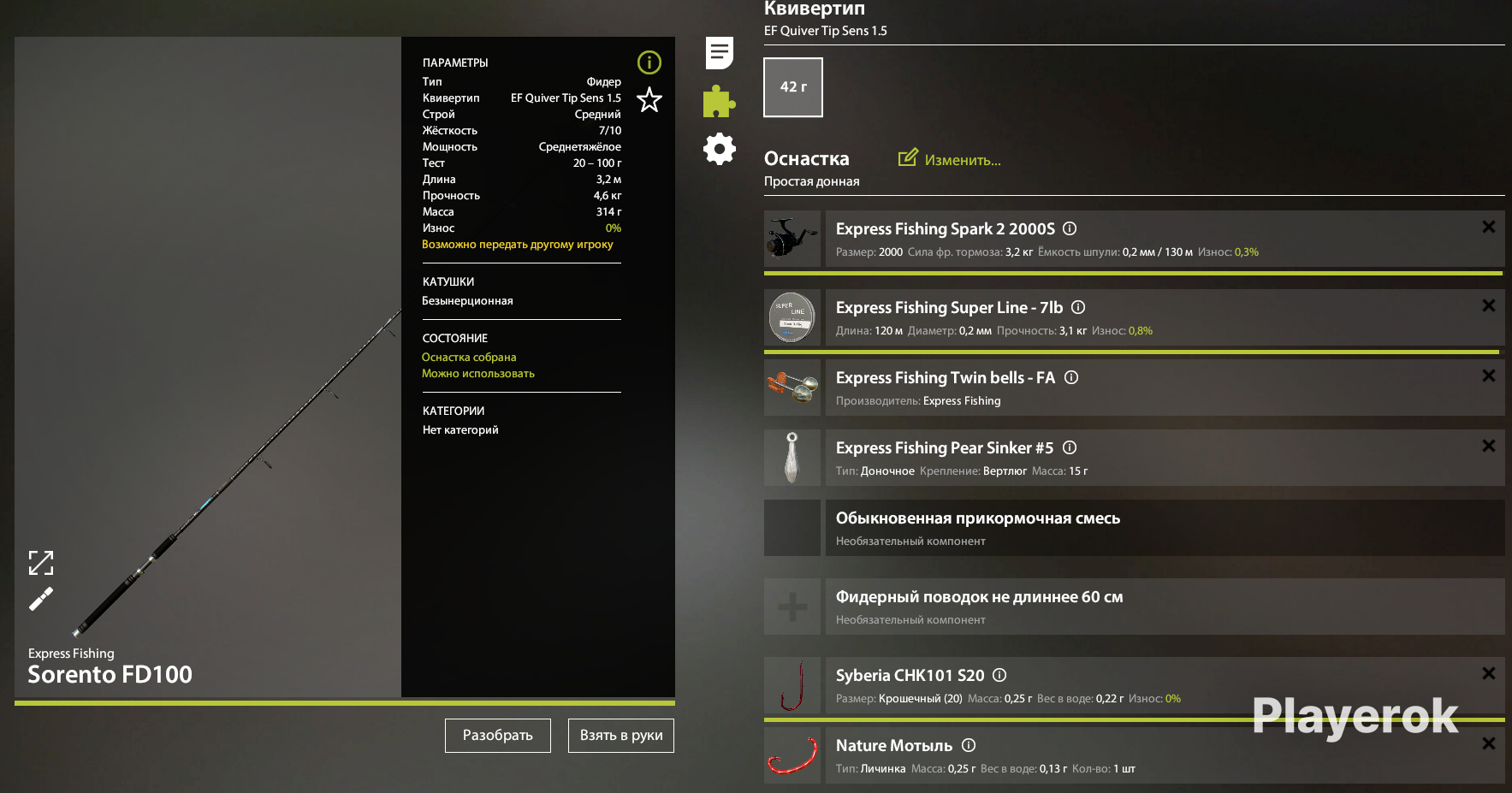Mark rod as favorite with star icon

coord(649,100)
